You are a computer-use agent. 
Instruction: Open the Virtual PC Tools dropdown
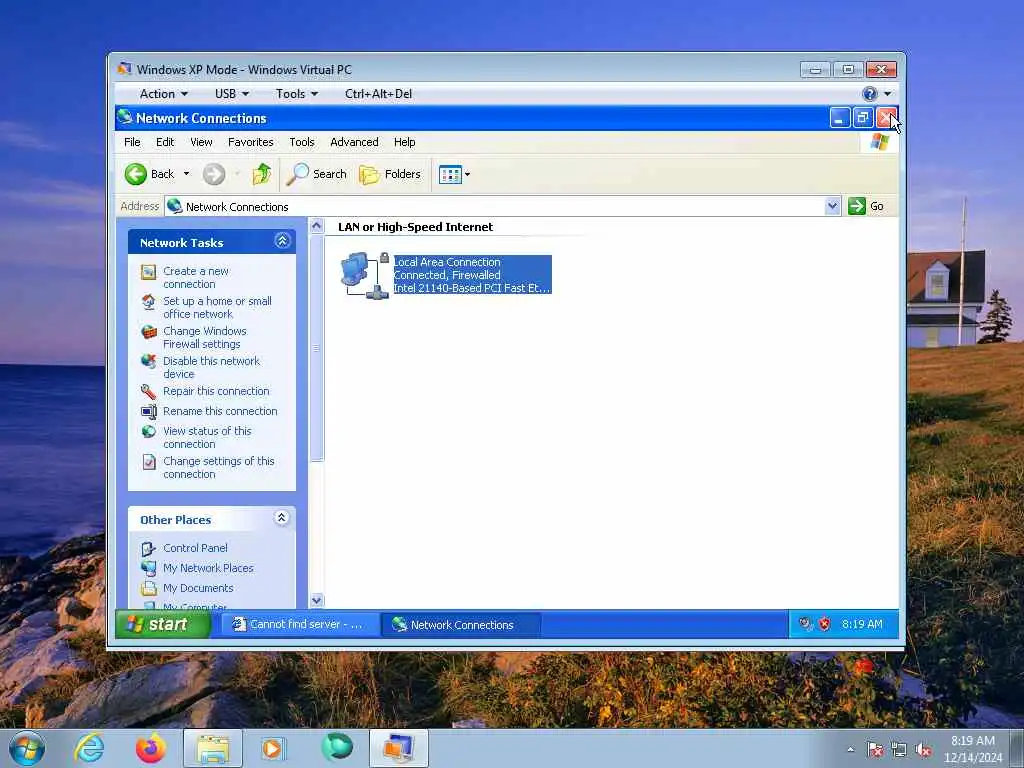click(296, 94)
